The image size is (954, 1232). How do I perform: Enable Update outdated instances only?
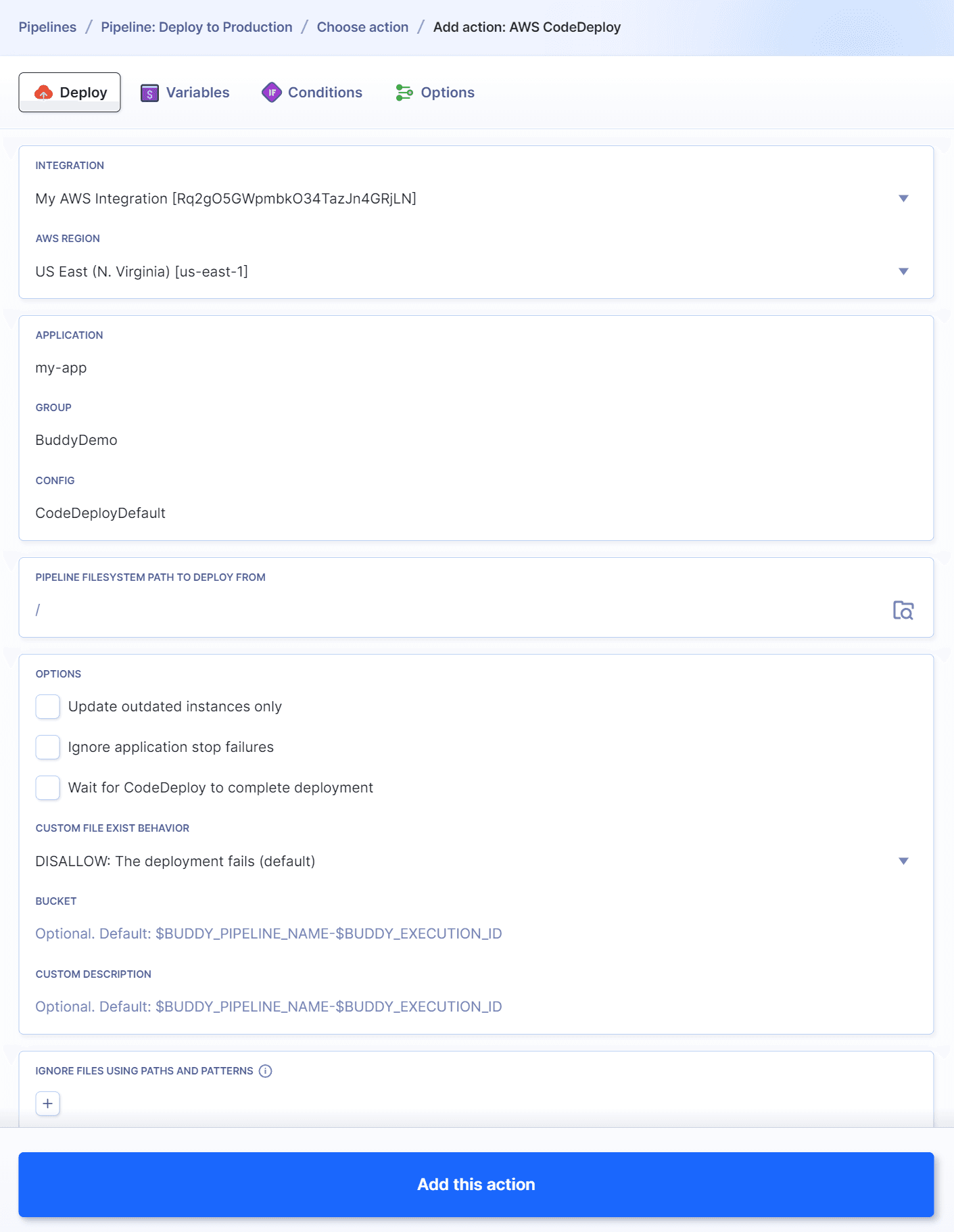[47, 706]
